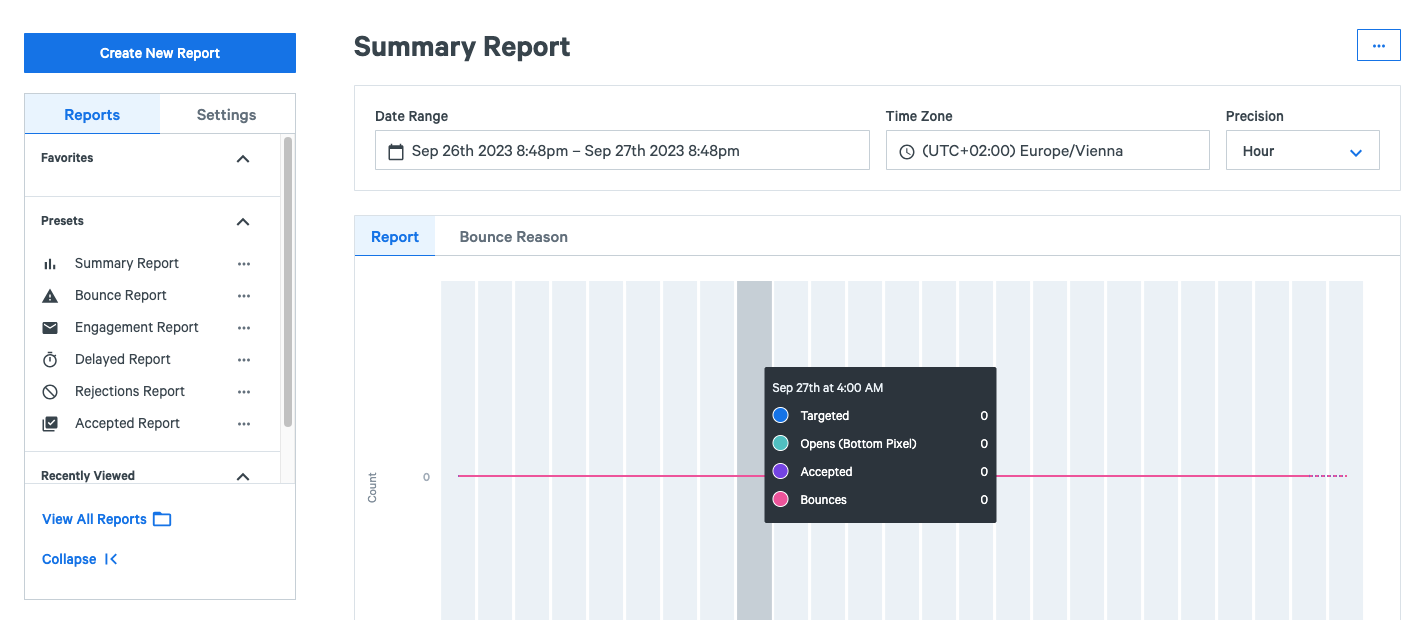Screen dimensions: 1415x620
Task: Click the Summary Report bar chart icon
Action: click(50, 264)
